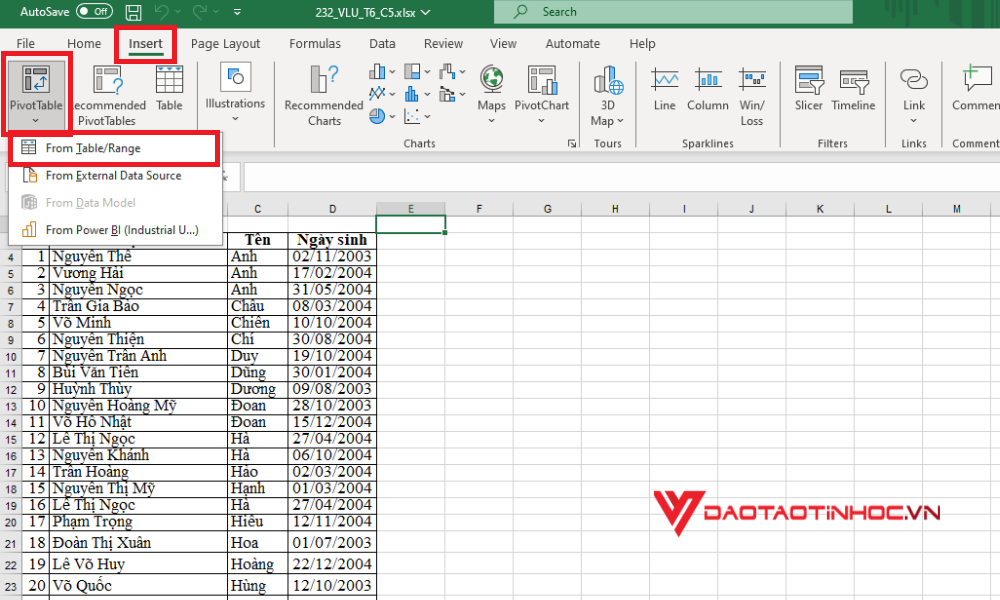Image resolution: width=1000 pixels, height=600 pixels.
Task: Select cell with date 31/05/2004
Action: tap(332, 290)
